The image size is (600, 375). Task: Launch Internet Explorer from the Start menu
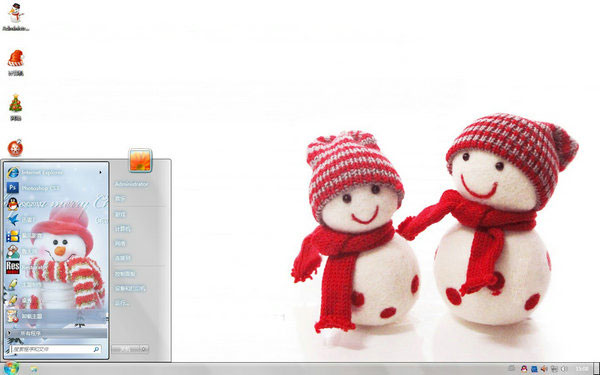click(55, 172)
